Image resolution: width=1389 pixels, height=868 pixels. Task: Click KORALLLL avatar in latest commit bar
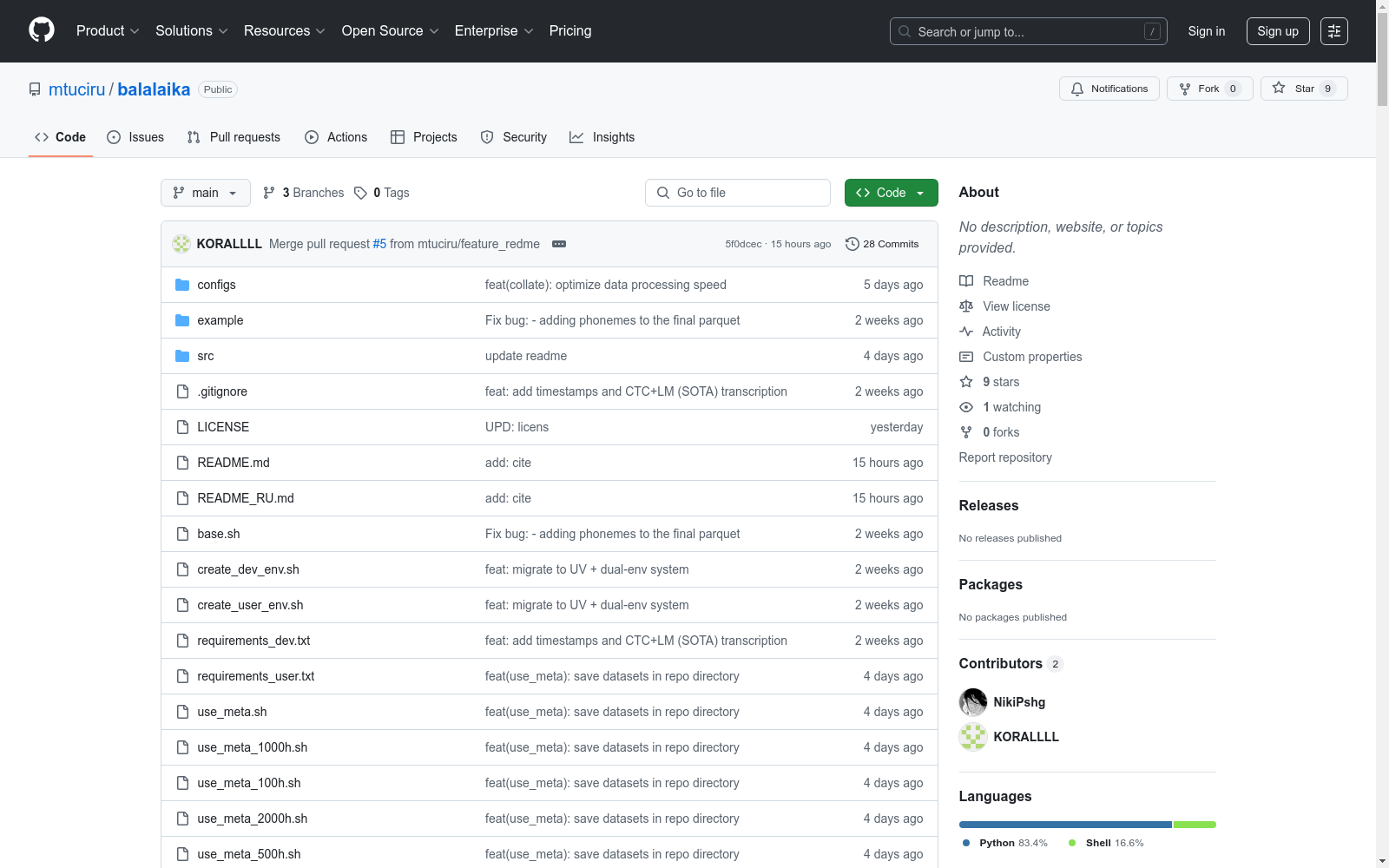(181, 244)
